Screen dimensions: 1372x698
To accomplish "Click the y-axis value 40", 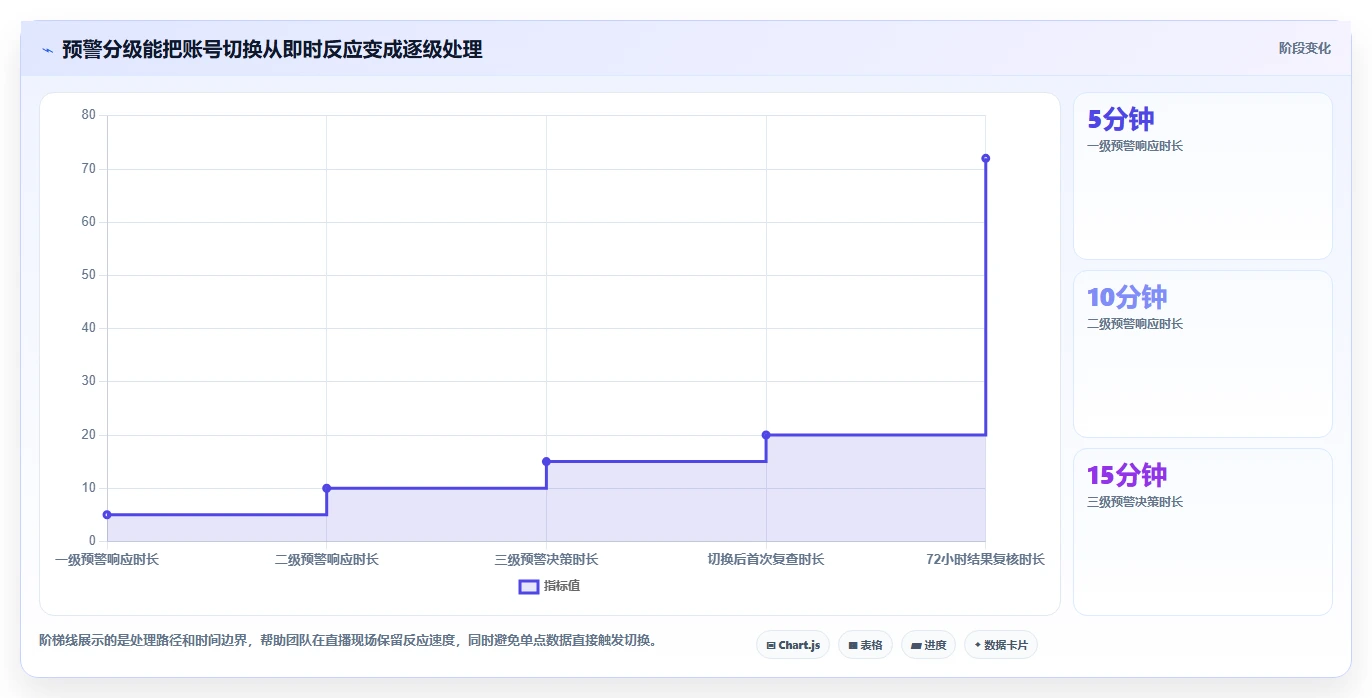I will pos(89,328).
